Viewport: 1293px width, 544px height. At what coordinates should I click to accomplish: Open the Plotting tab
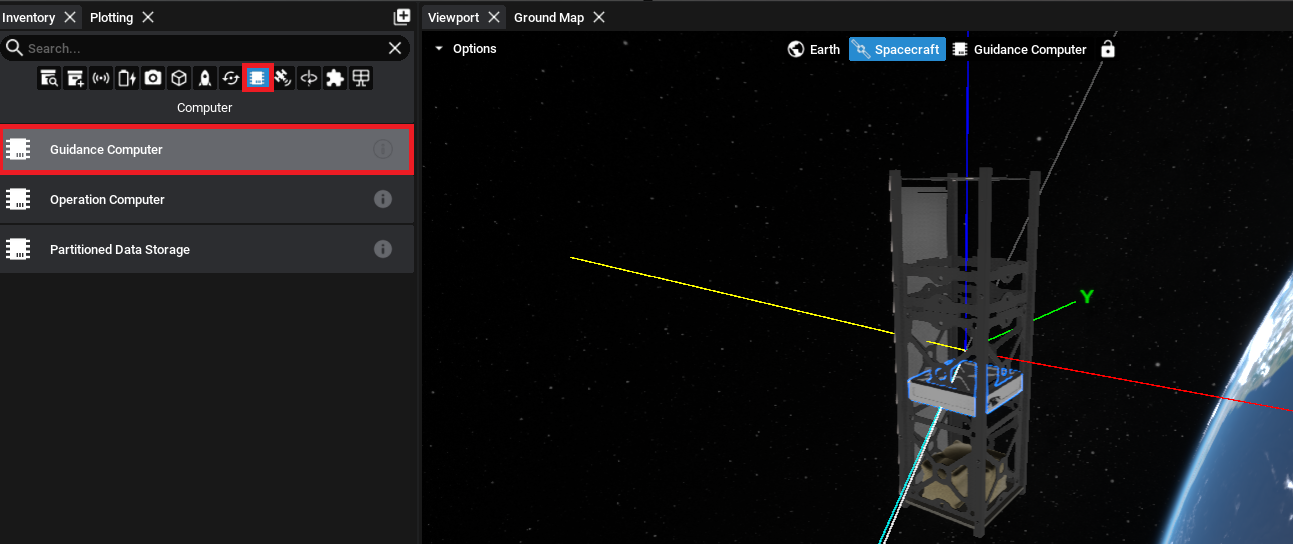click(111, 17)
